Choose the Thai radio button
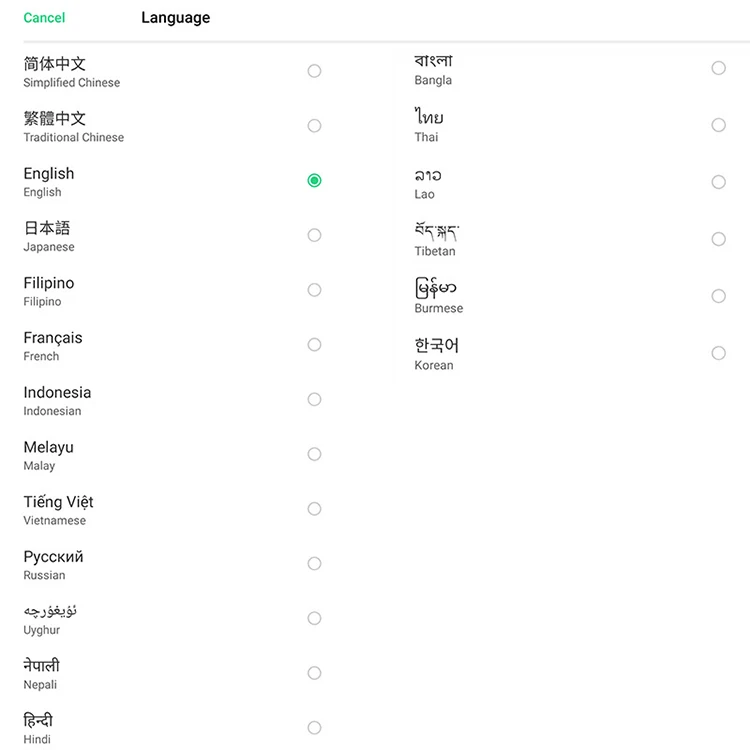 718,125
